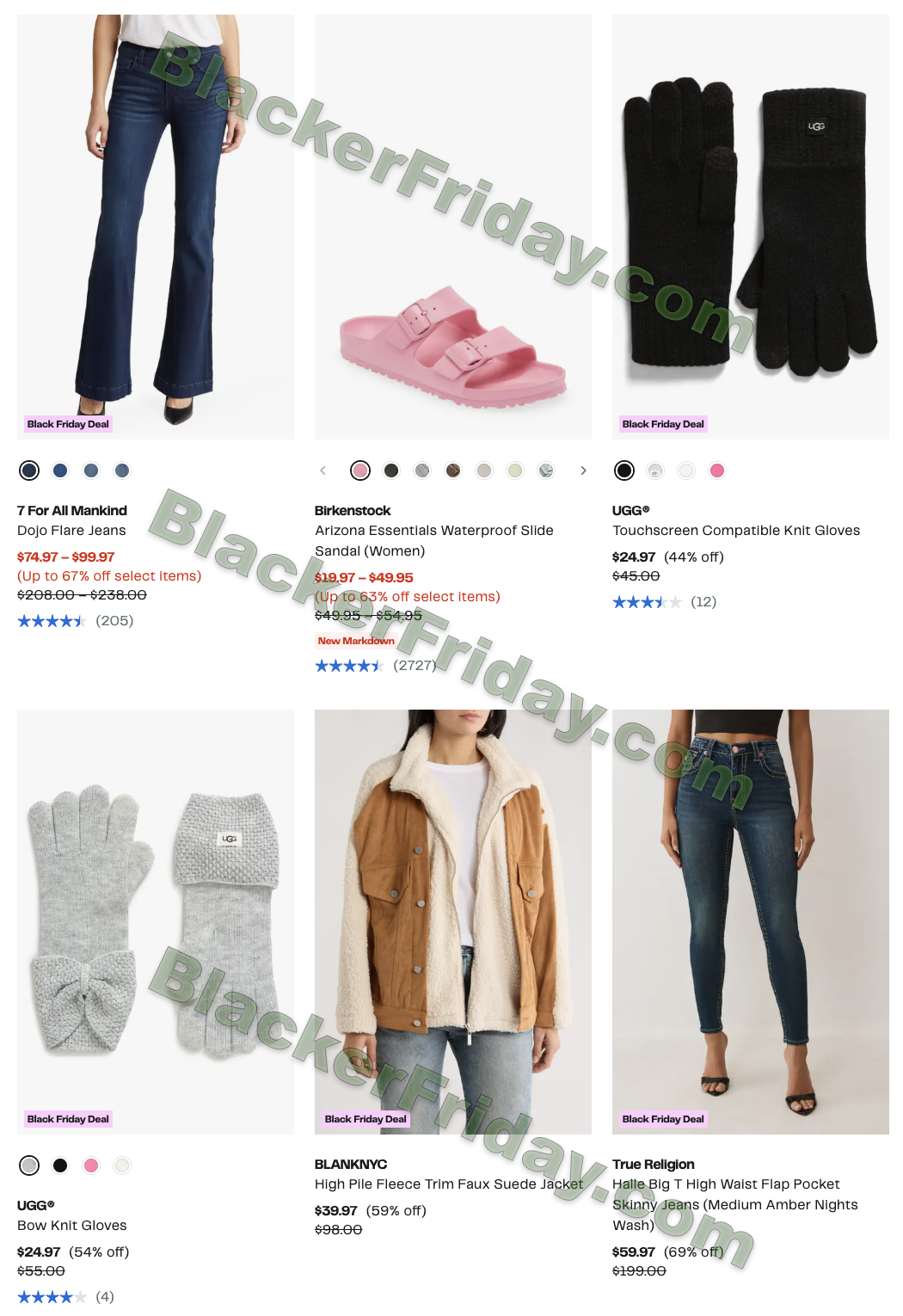
Task: Click star rating for Birkenstock sandal
Action: pos(349,666)
